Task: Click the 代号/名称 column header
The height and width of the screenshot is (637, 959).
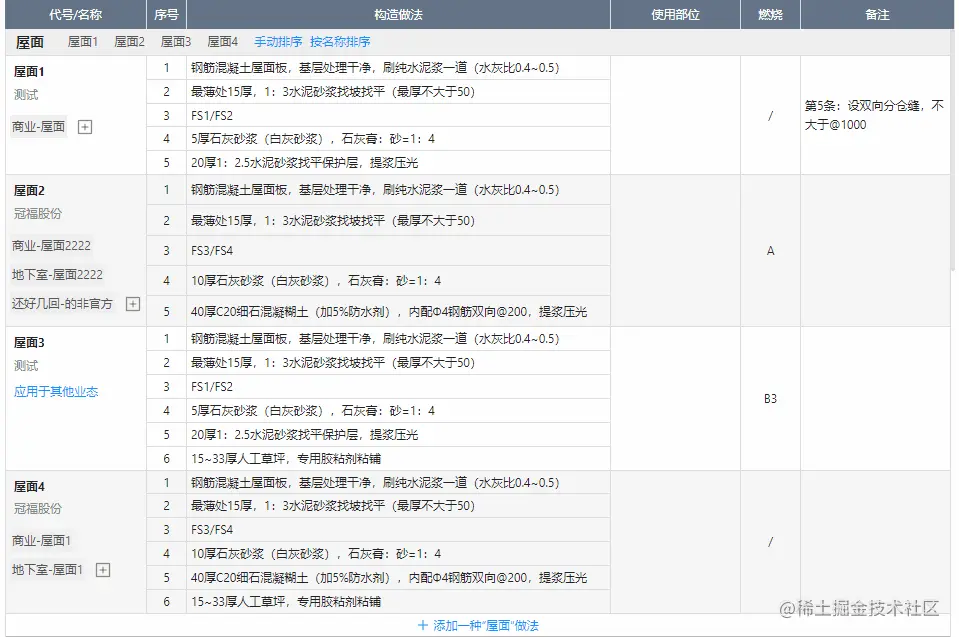Action: click(76, 15)
